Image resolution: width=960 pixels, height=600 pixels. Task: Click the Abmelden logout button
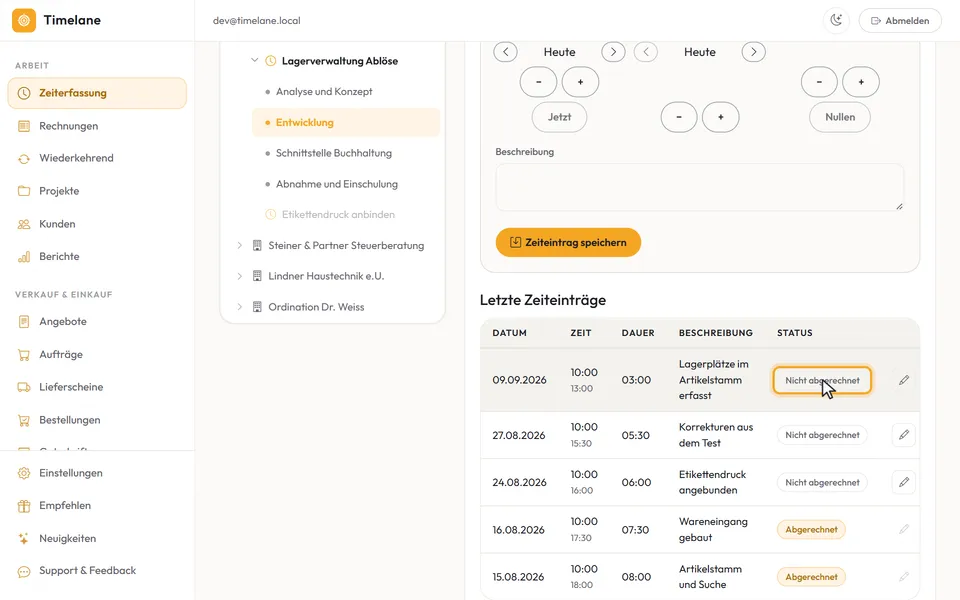pos(900,20)
